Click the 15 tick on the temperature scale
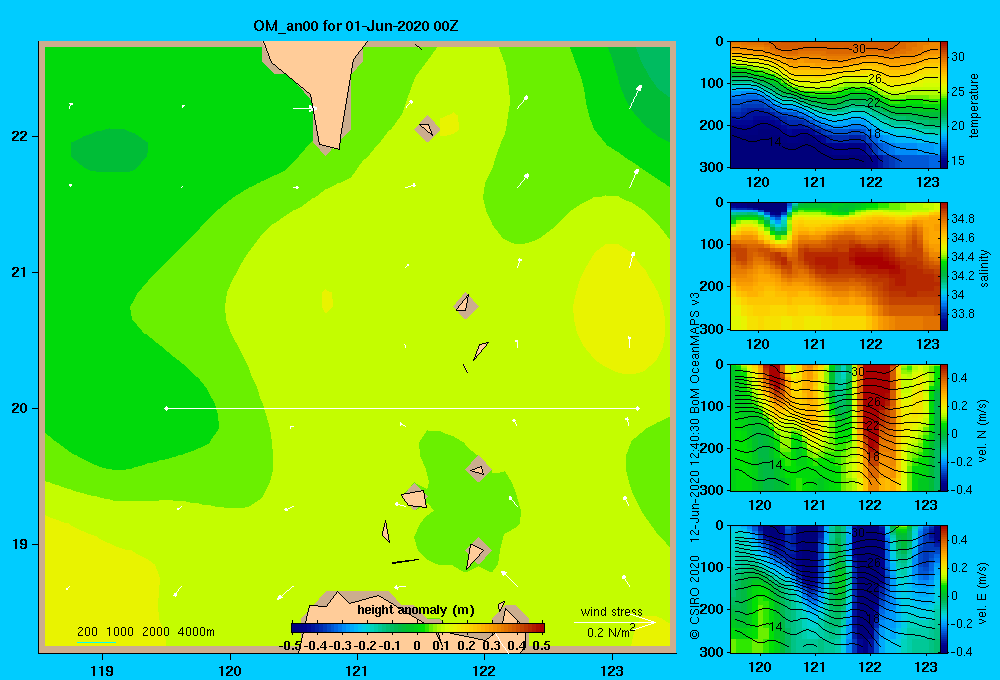 (958, 161)
